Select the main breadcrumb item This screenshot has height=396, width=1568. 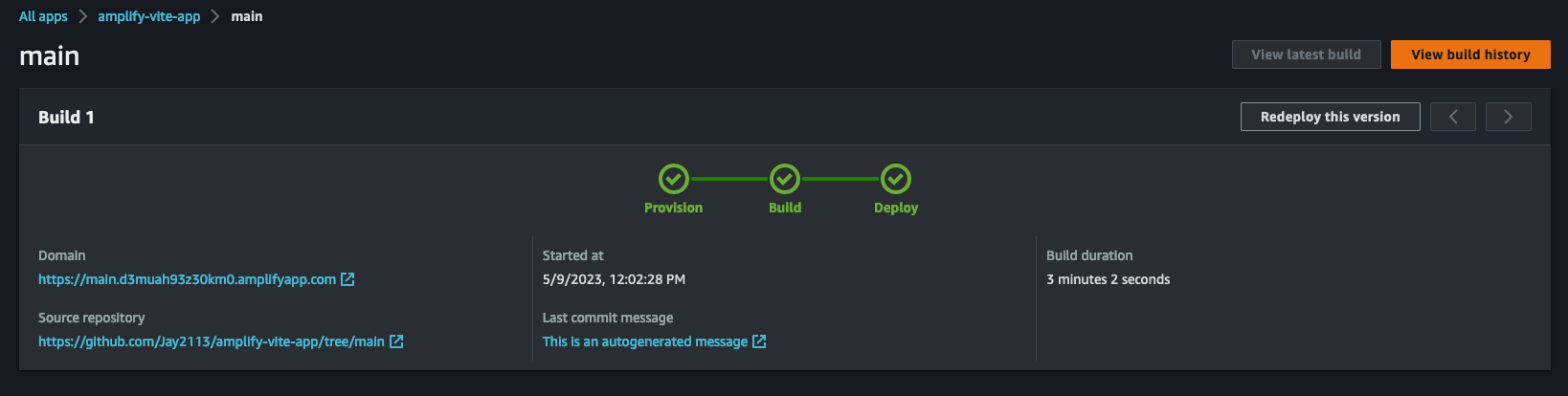247,16
